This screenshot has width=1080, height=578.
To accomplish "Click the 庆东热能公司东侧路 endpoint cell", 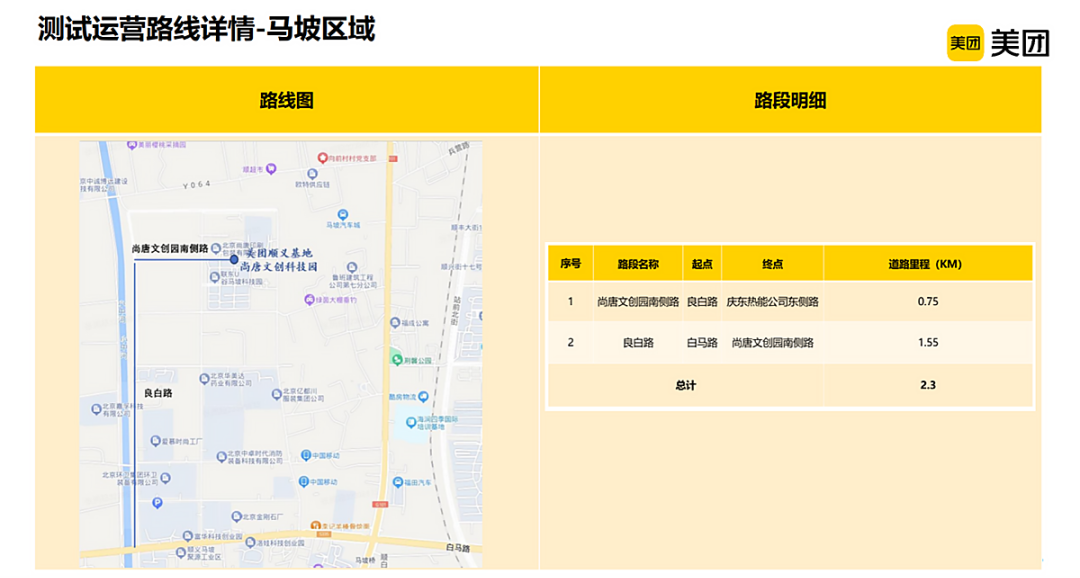I will [772, 301].
